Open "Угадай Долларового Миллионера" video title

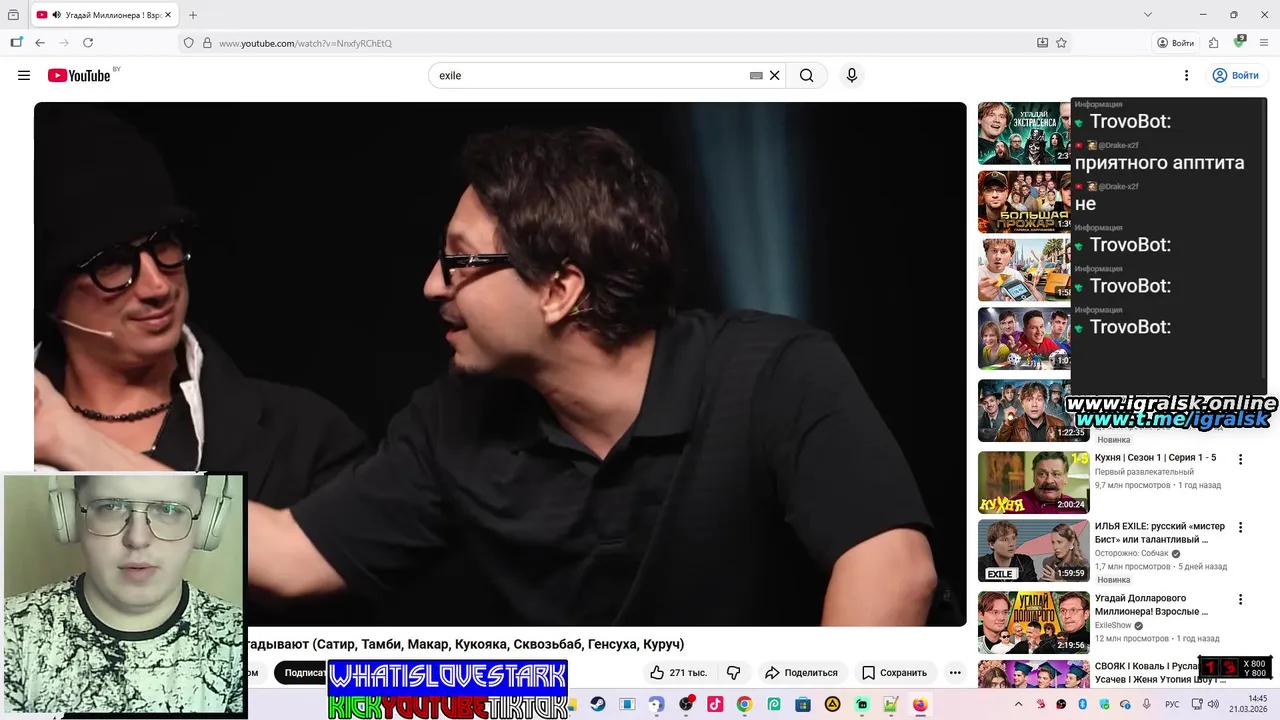1152,605
